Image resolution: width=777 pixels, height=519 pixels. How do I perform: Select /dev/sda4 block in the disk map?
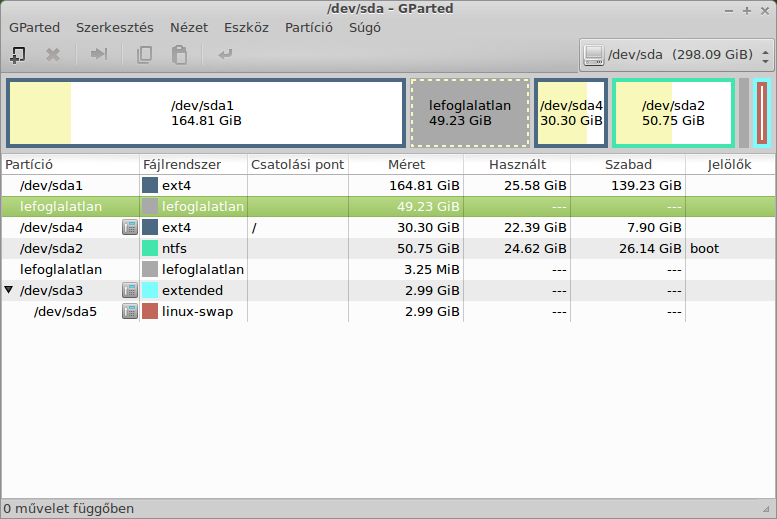tap(571, 113)
